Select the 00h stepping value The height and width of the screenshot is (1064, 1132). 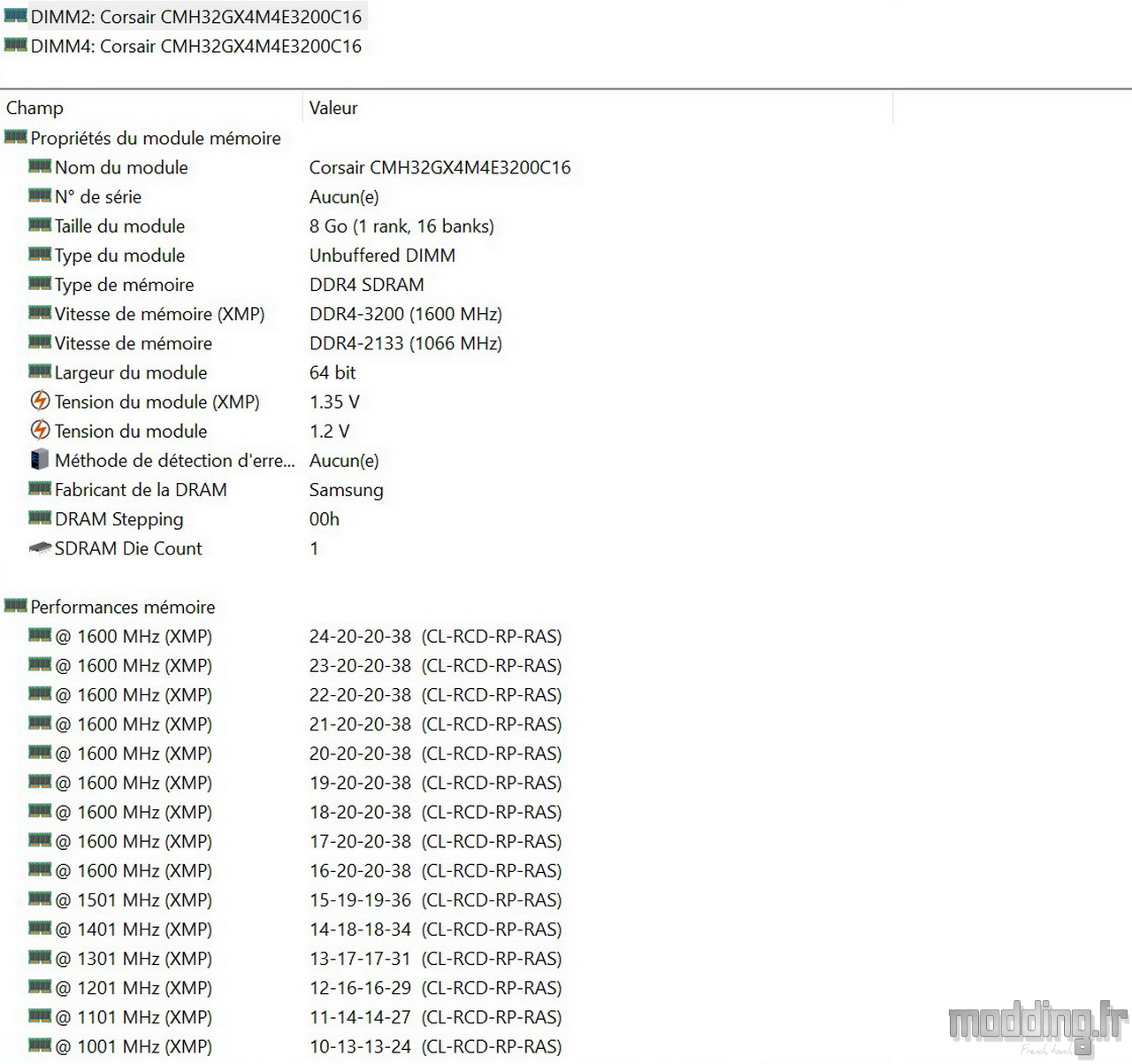(324, 518)
